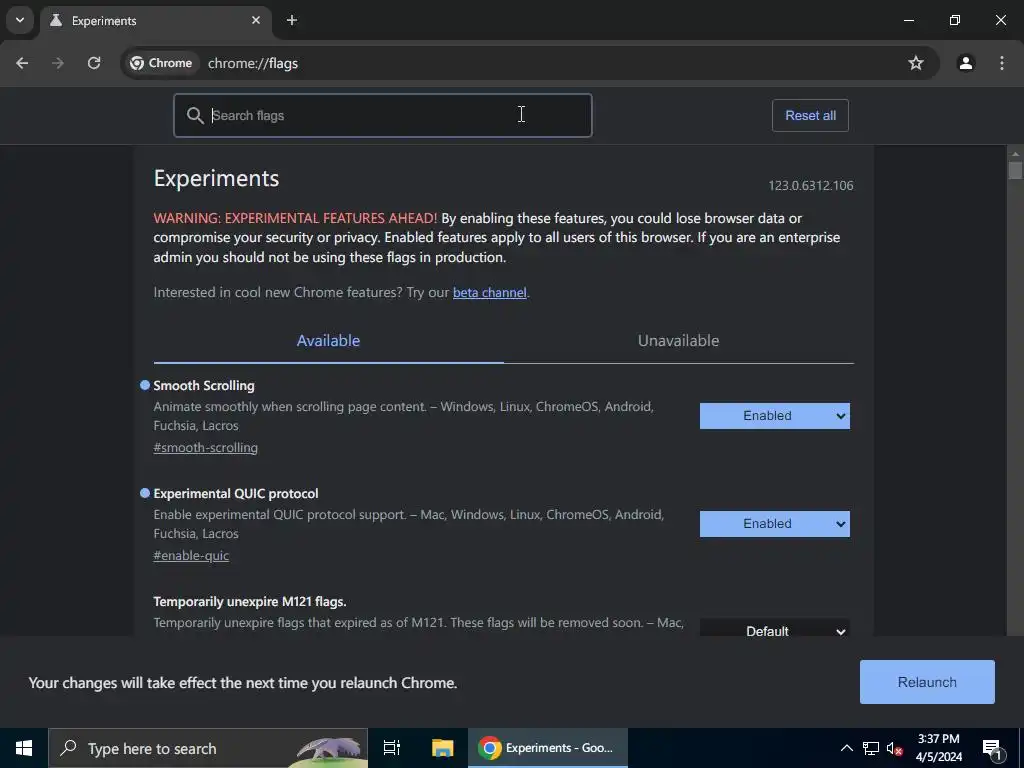Click the Chrome site info chip

click(x=162, y=63)
